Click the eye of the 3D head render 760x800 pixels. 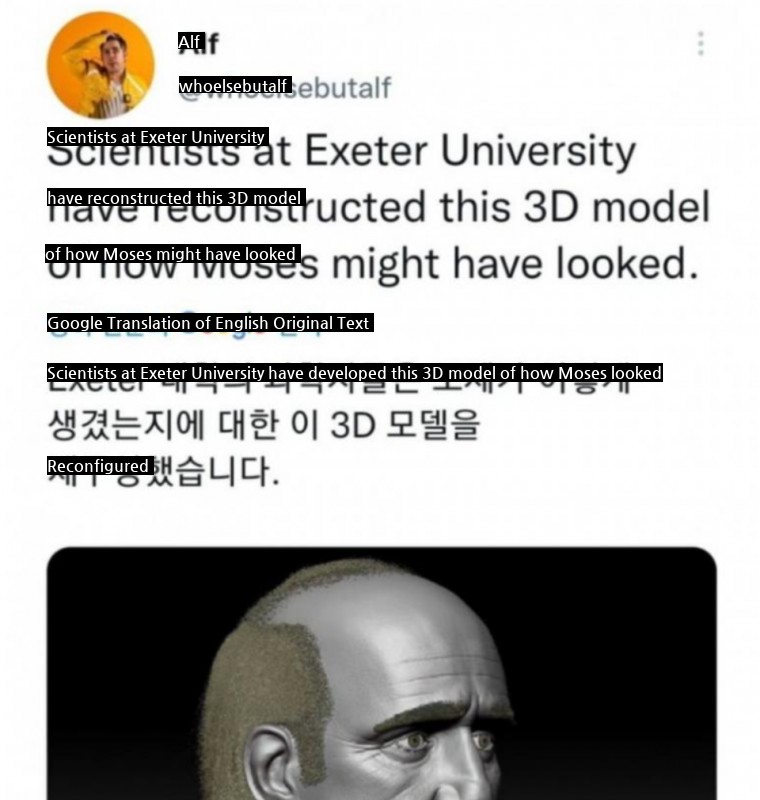(x=416, y=740)
